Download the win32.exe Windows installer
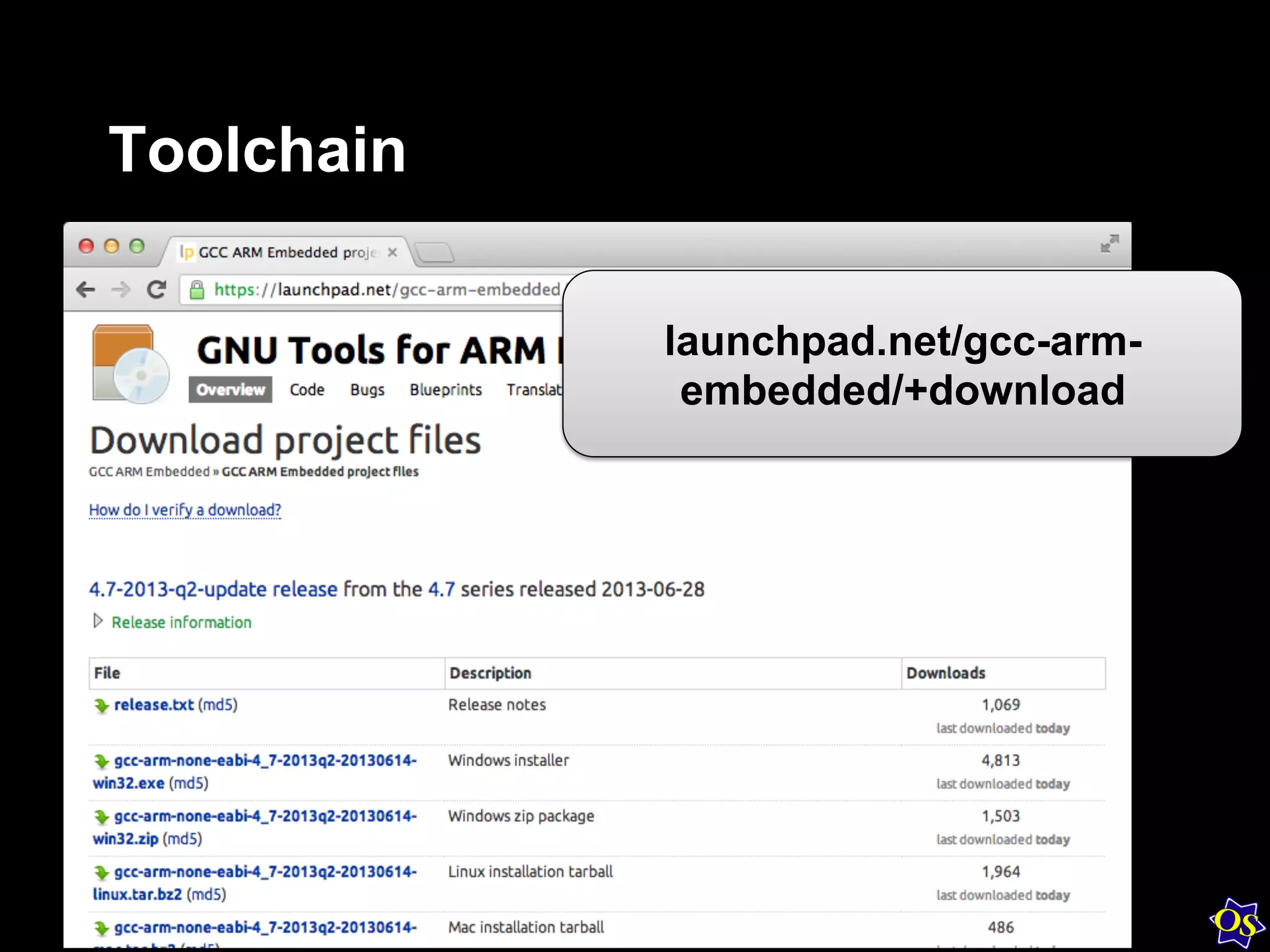Viewport: 1270px width, 952px height. pos(254,772)
